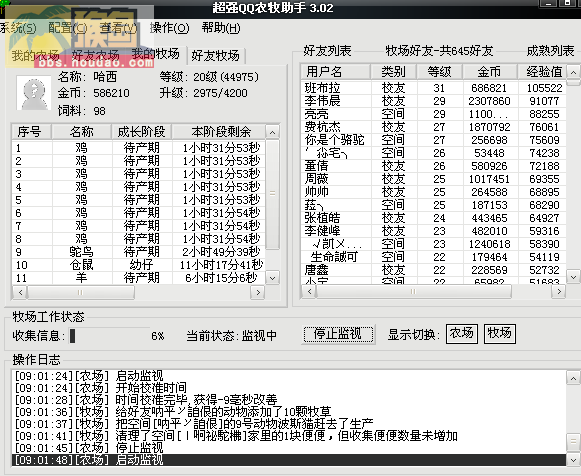
Task: Select highlighted log entry at 09:01:48
Action: (289, 460)
